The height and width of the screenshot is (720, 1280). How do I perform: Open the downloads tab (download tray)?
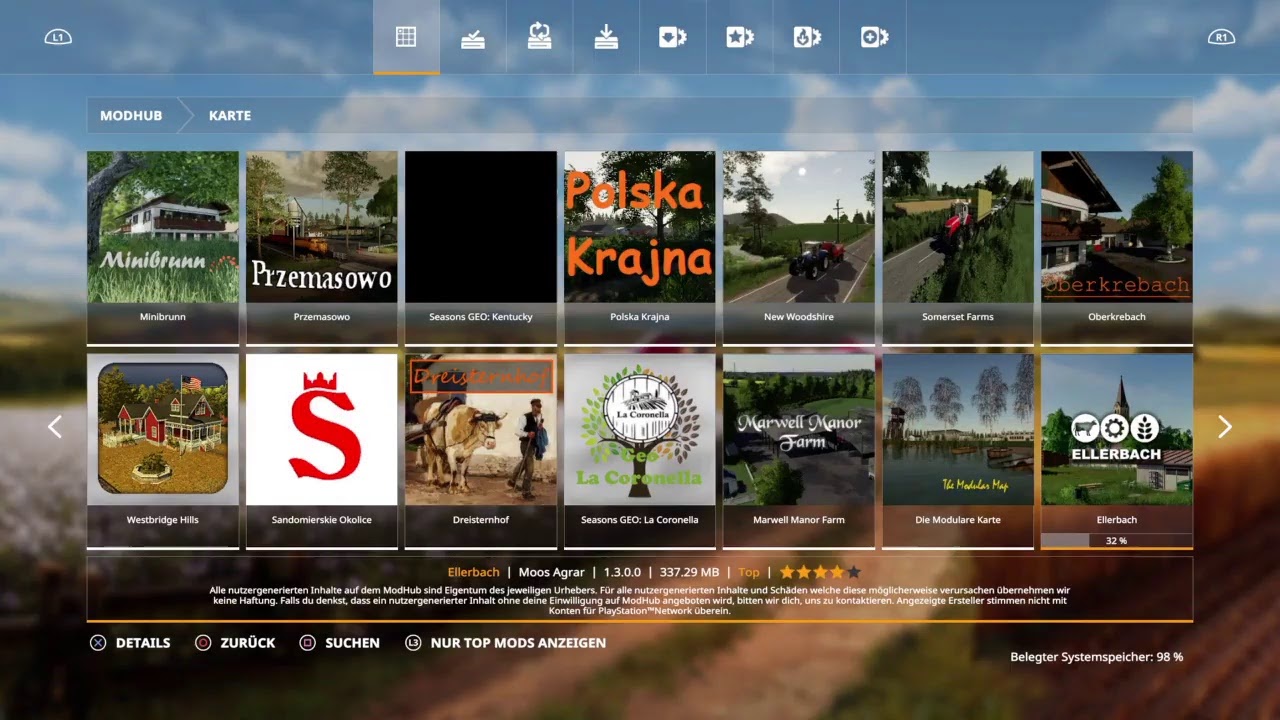(x=606, y=37)
